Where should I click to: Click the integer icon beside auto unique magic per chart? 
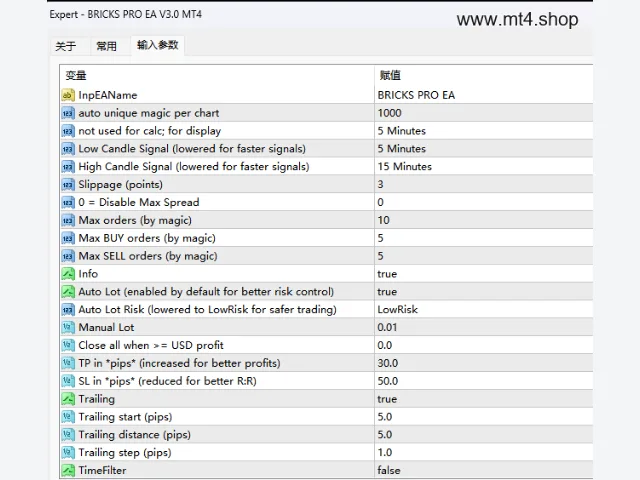click(x=68, y=113)
